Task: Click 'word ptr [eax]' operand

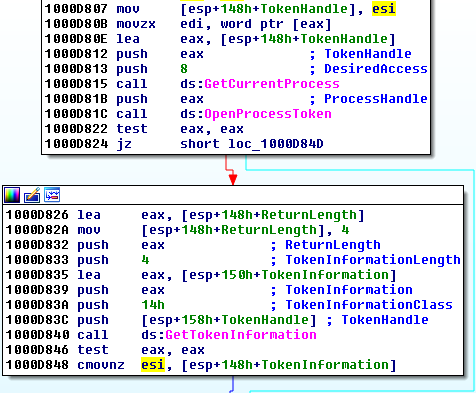Action: [276, 24]
